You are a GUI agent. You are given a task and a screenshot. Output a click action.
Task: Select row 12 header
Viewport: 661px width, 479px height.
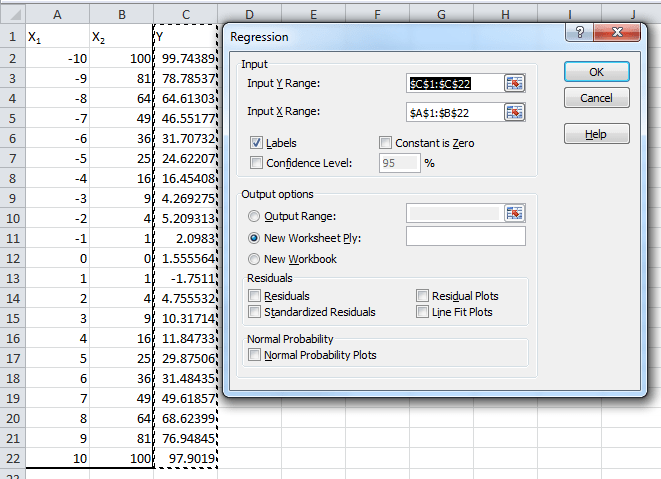click(13, 258)
